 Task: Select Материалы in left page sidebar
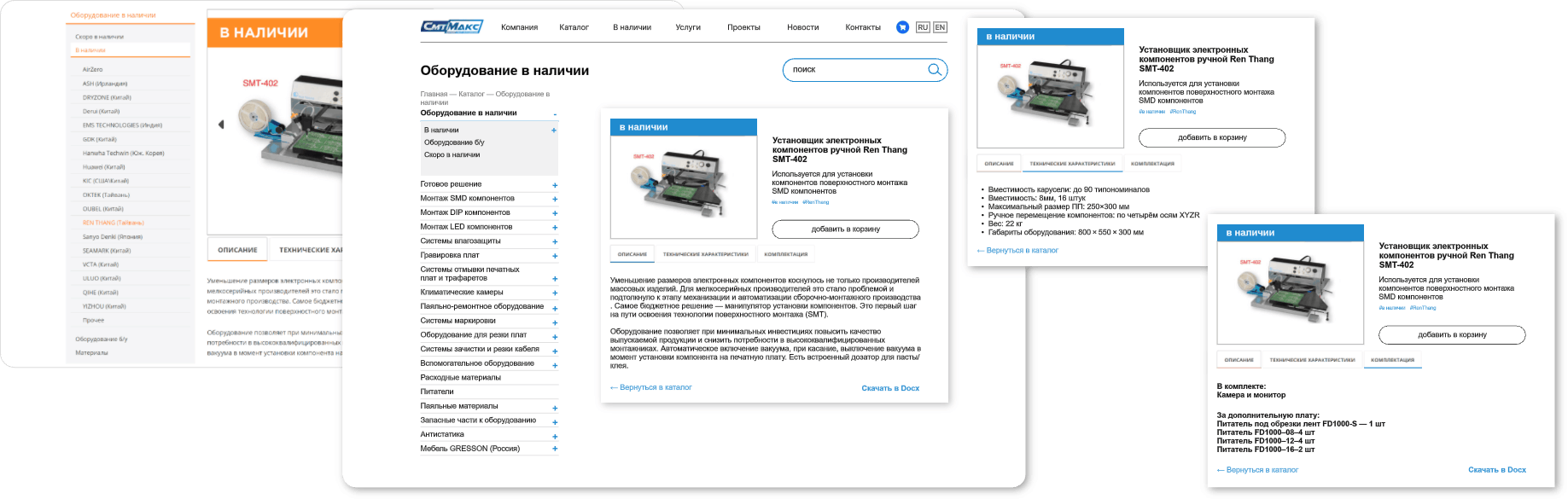pyautogui.click(x=91, y=352)
